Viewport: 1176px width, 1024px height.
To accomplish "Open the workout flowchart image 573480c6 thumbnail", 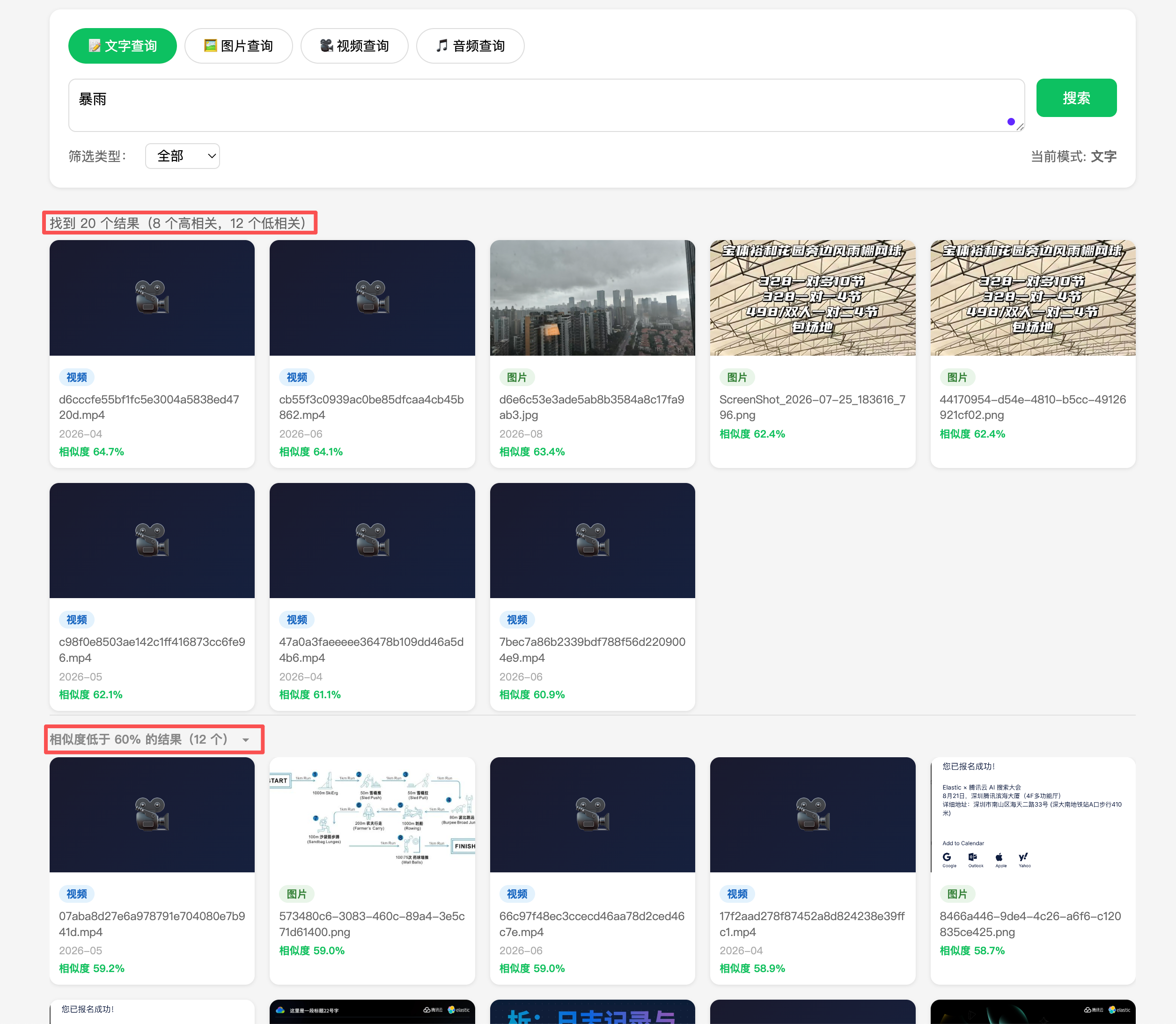I will pyautogui.click(x=372, y=815).
